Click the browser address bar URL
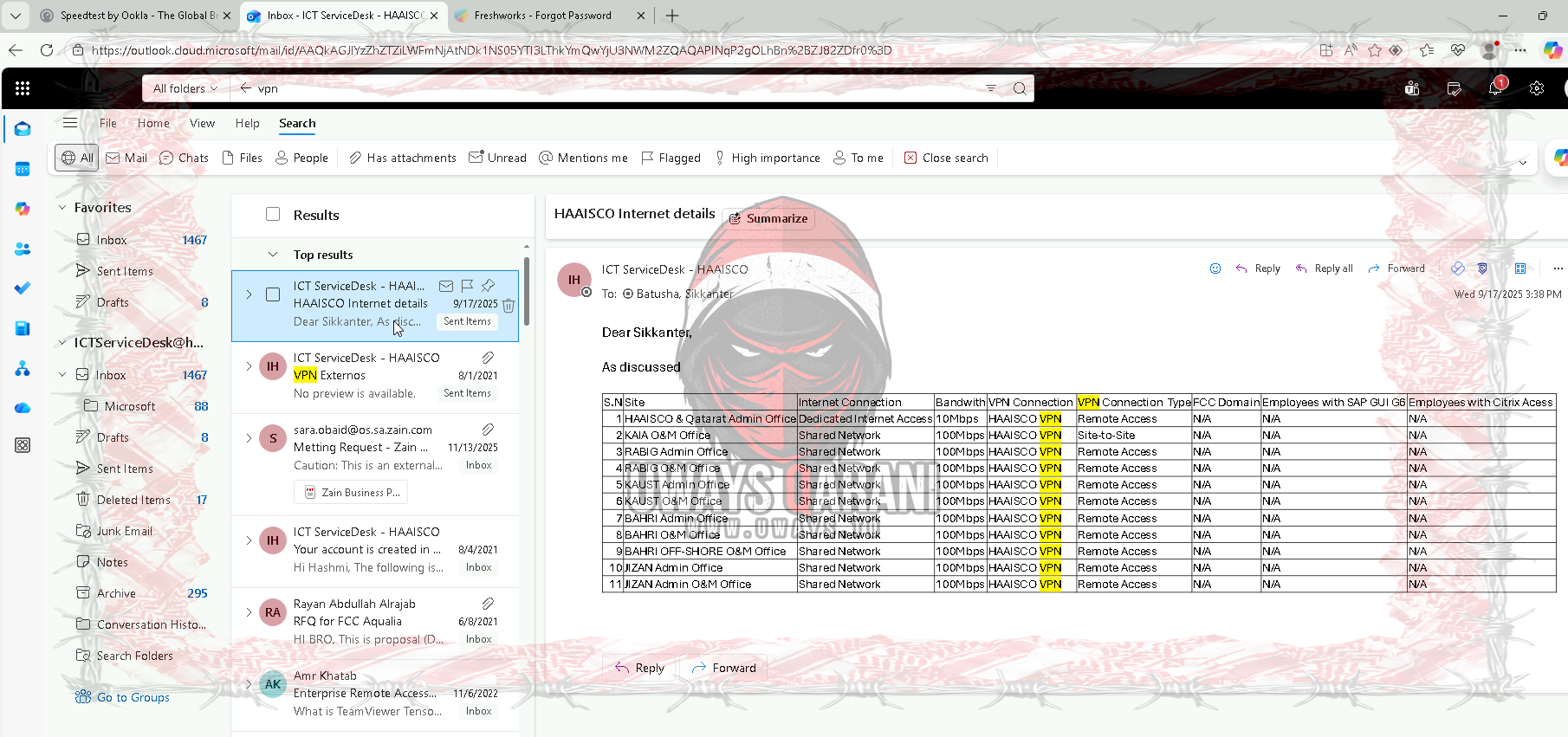This screenshot has width=1568, height=737. click(x=491, y=50)
